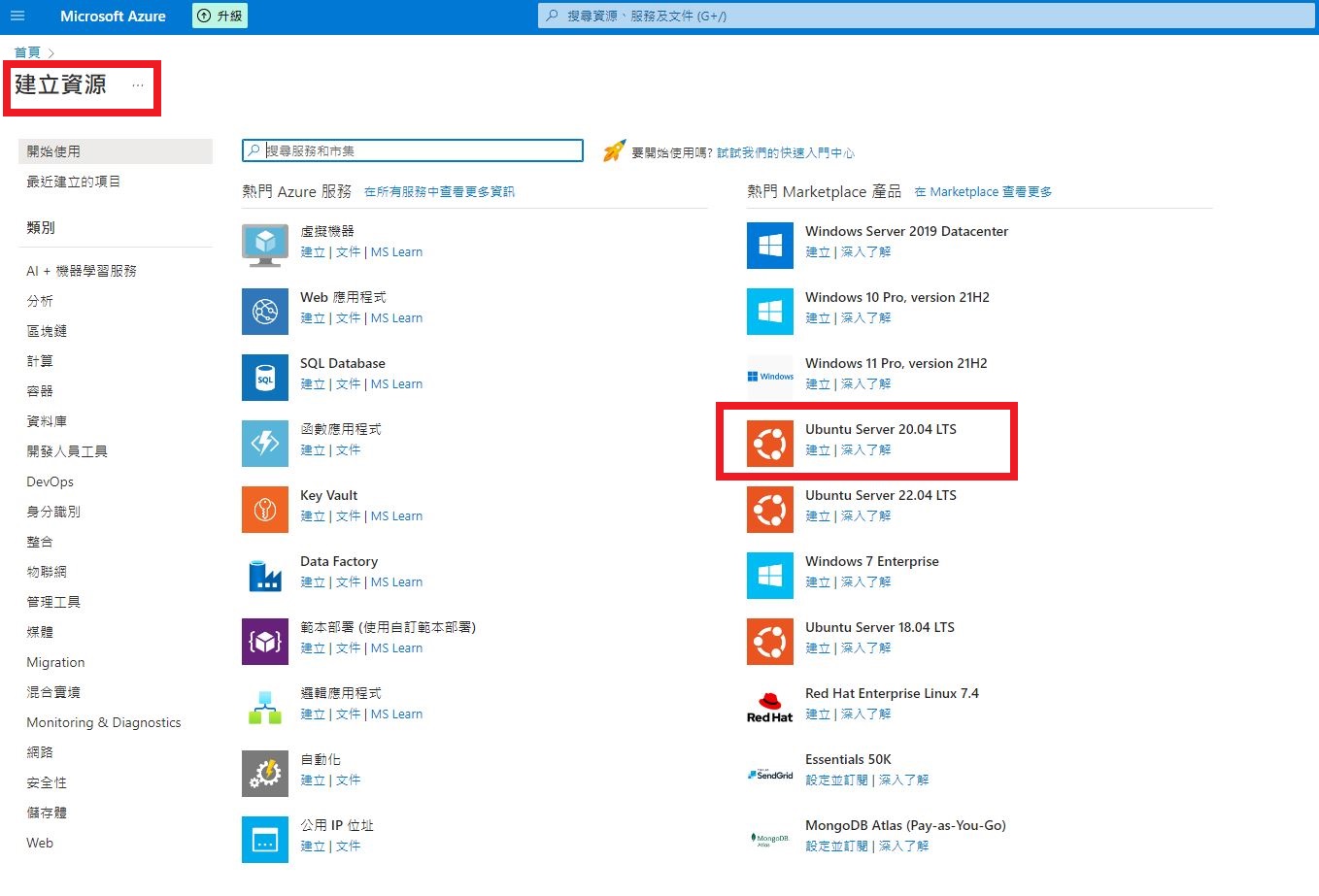
Task: Click the 邏輯應用程式 logic app icon
Action: click(265, 707)
